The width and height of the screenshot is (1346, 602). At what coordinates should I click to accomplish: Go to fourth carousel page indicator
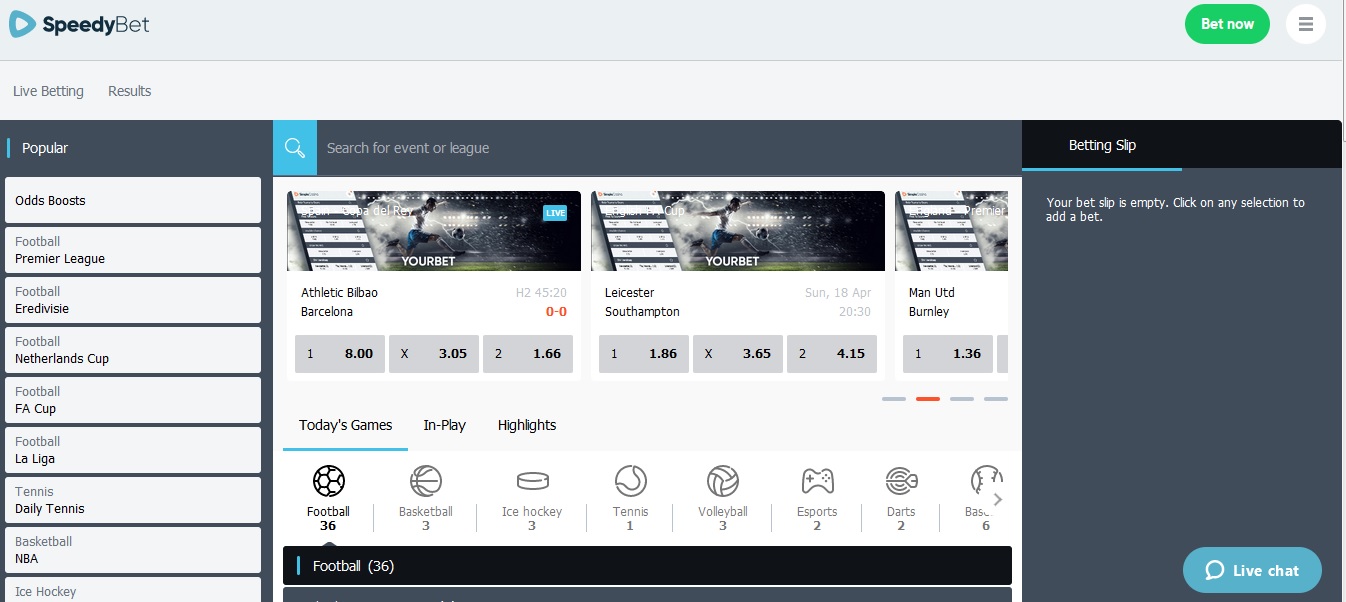click(996, 399)
